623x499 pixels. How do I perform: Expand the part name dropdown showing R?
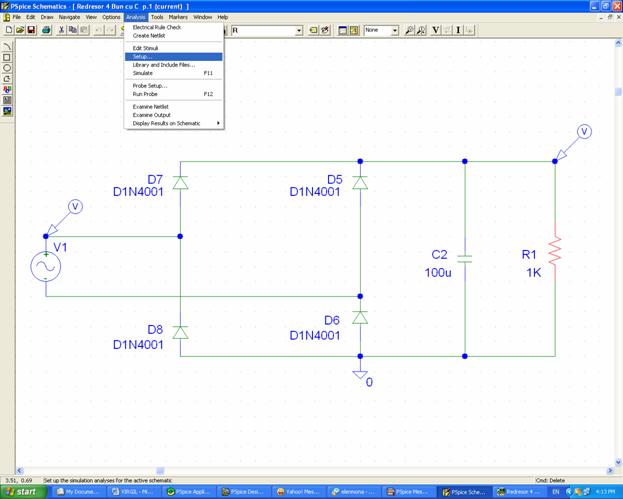point(298,31)
